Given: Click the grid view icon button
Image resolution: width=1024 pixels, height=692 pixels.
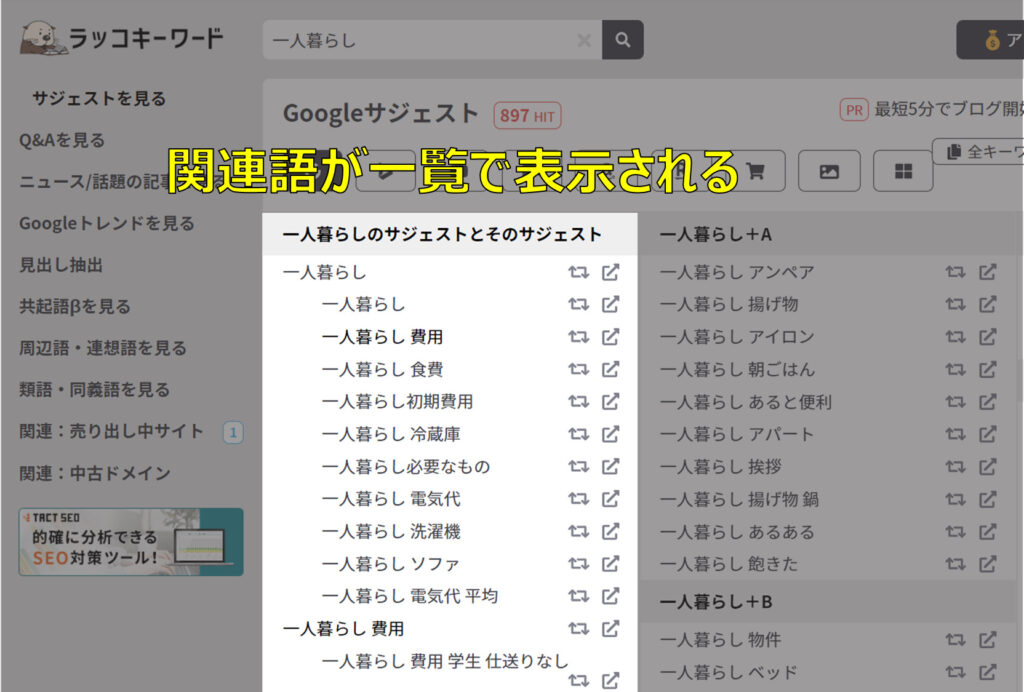Looking at the screenshot, I should (902, 171).
